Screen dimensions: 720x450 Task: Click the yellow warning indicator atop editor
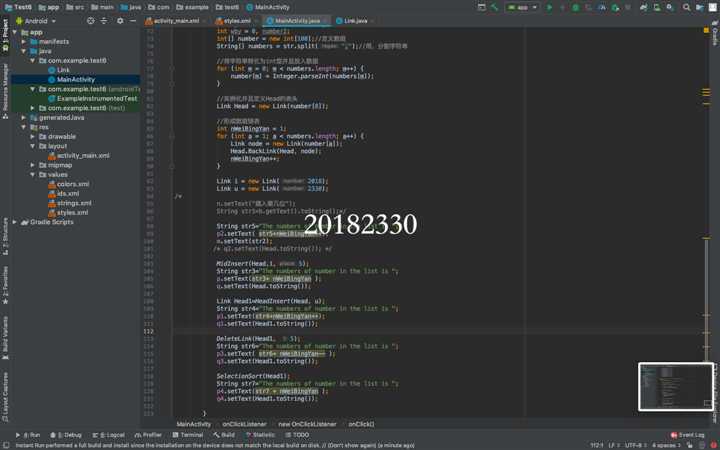click(706, 30)
